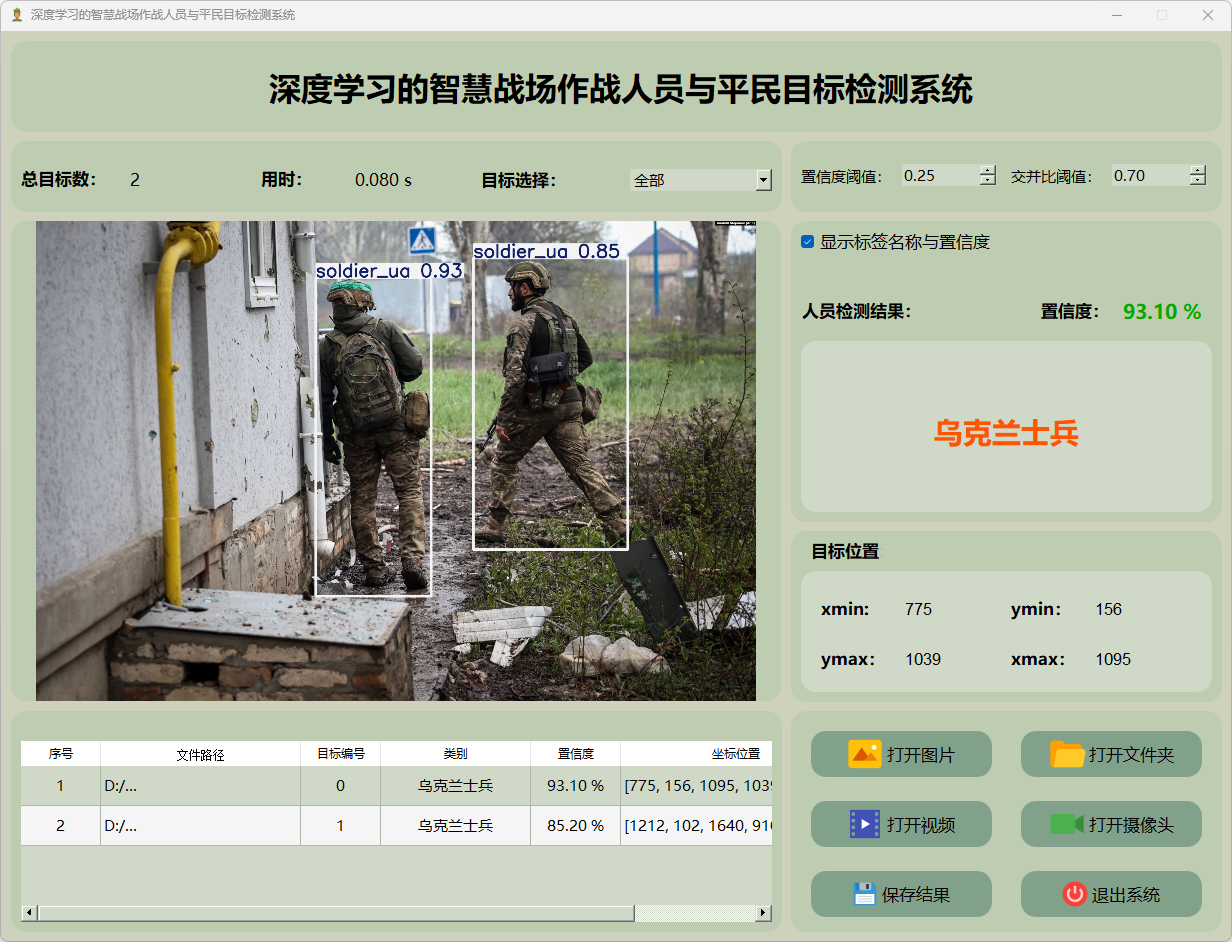Open the 目标选择 dropdown list

pyautogui.click(x=763, y=180)
